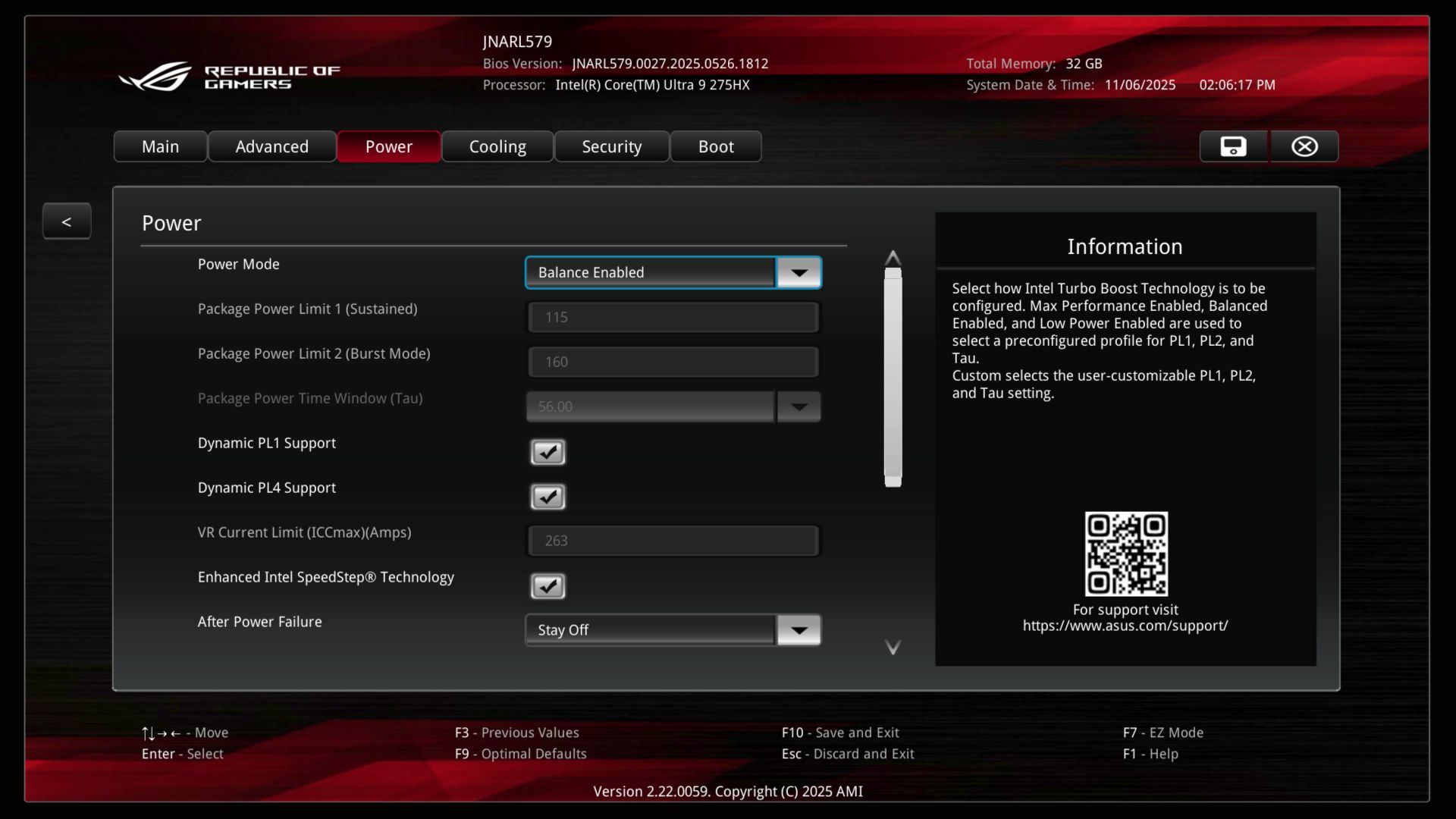Click the discard X circle icon

(x=1304, y=146)
